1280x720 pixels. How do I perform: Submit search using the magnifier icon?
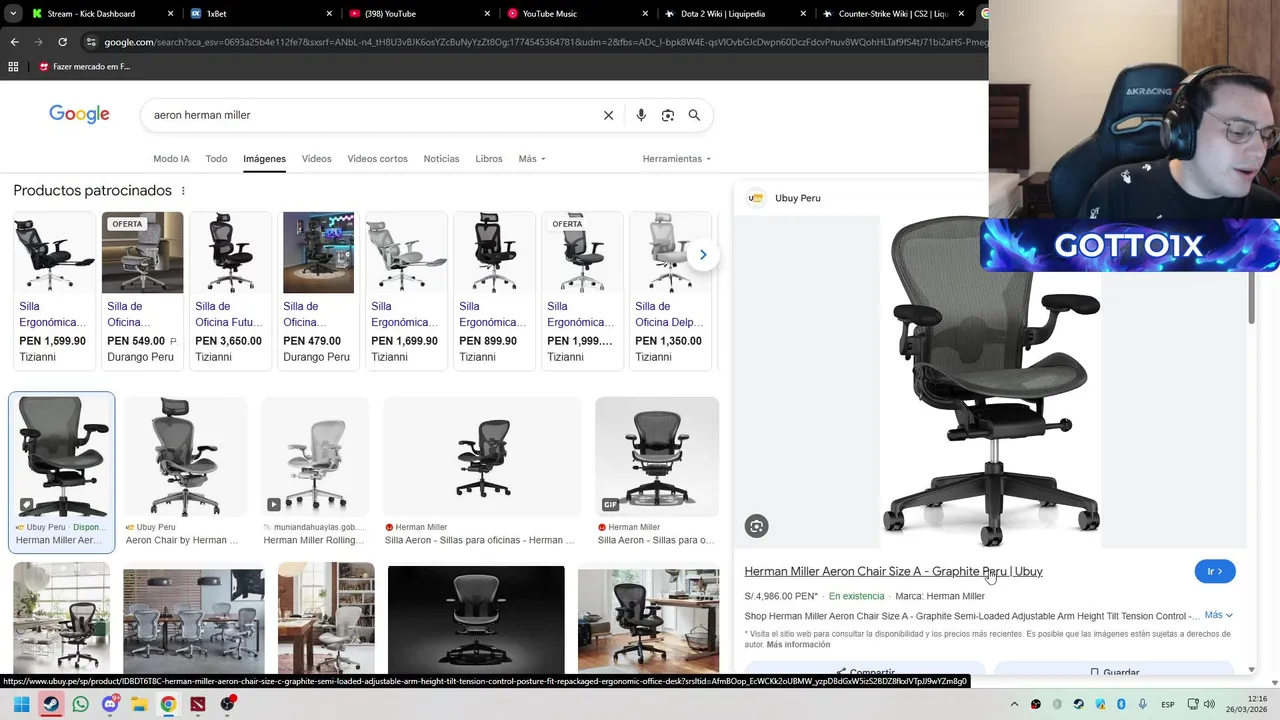[x=694, y=115]
